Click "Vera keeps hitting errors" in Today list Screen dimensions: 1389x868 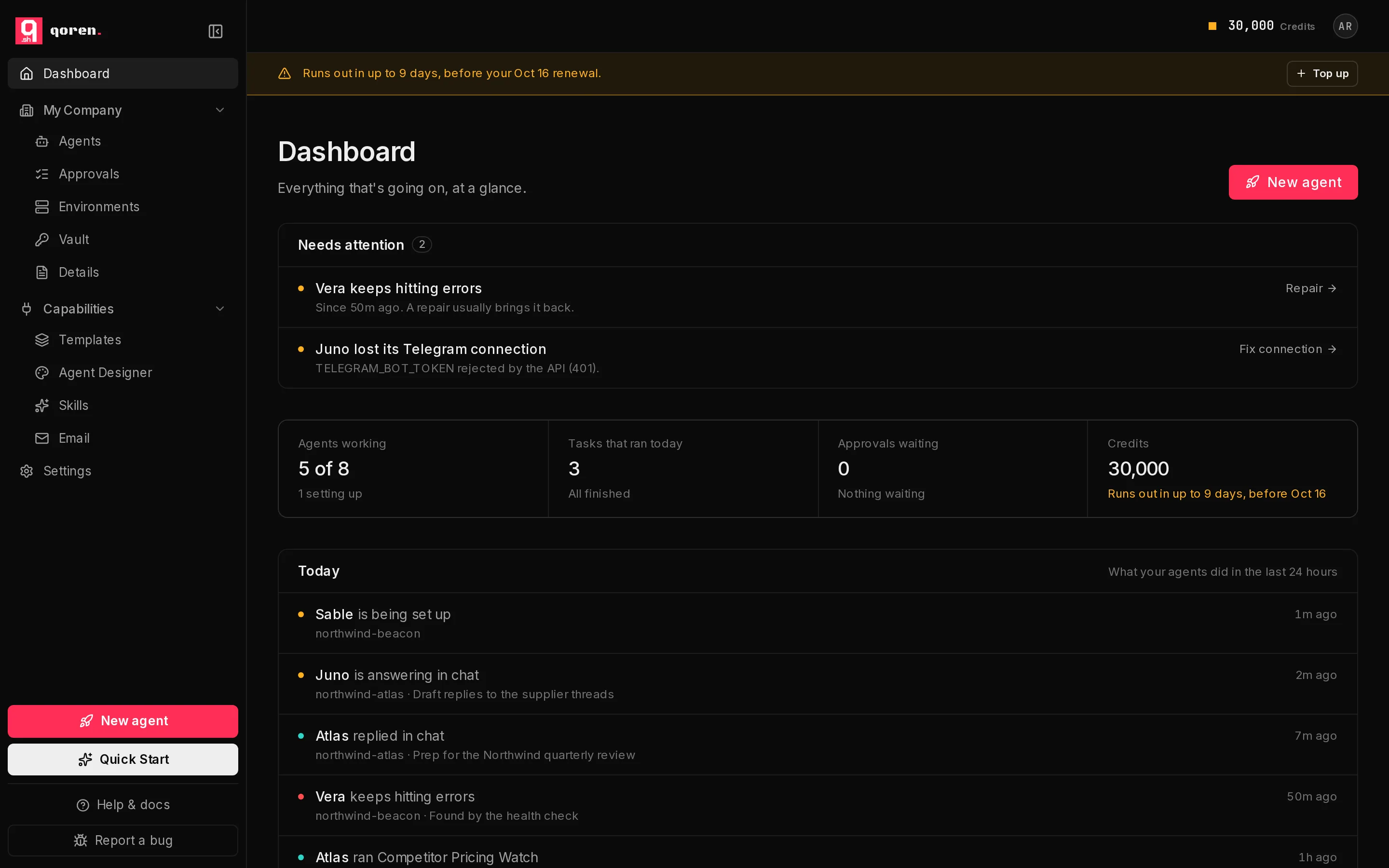pyautogui.click(x=818, y=806)
